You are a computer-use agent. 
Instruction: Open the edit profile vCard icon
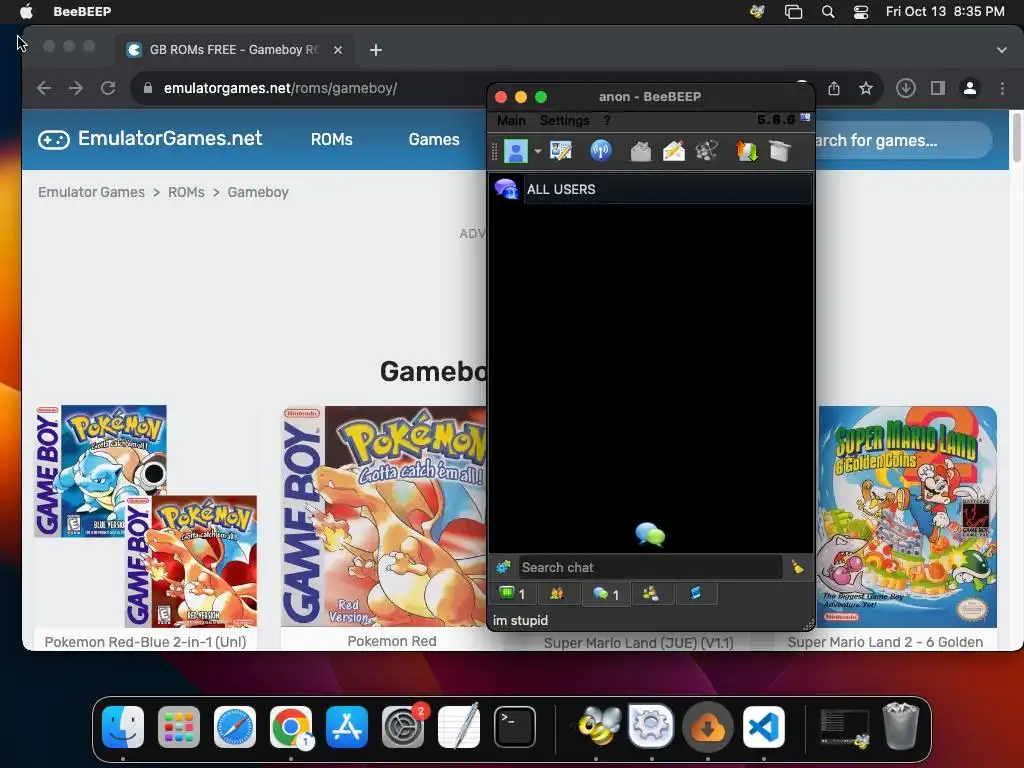tap(560, 151)
